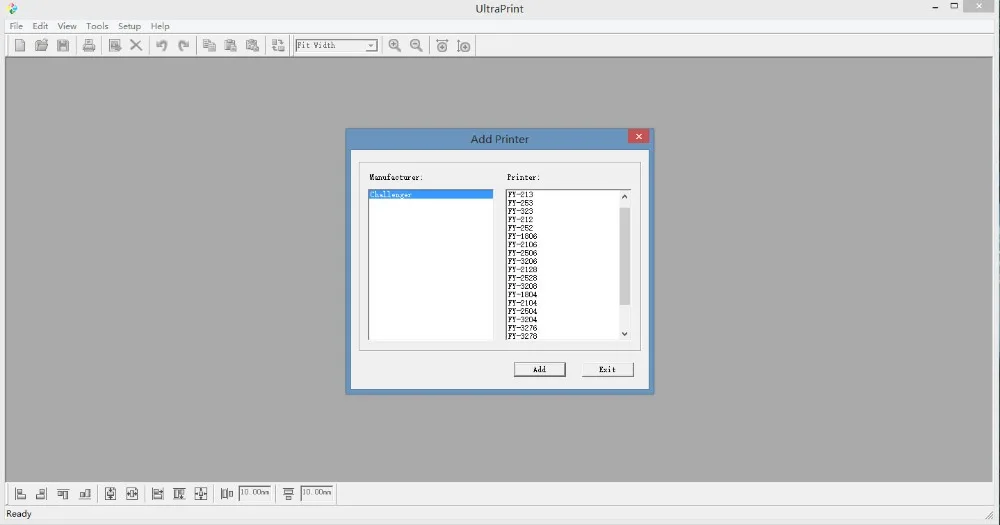Redo the last action
The image size is (1000, 525).
point(184,45)
